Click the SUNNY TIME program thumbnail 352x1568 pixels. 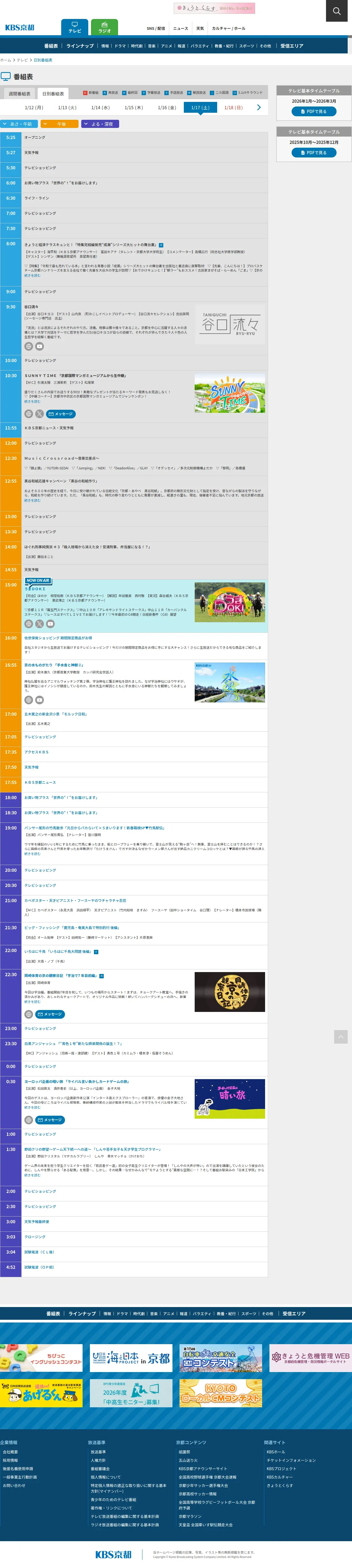point(230,393)
